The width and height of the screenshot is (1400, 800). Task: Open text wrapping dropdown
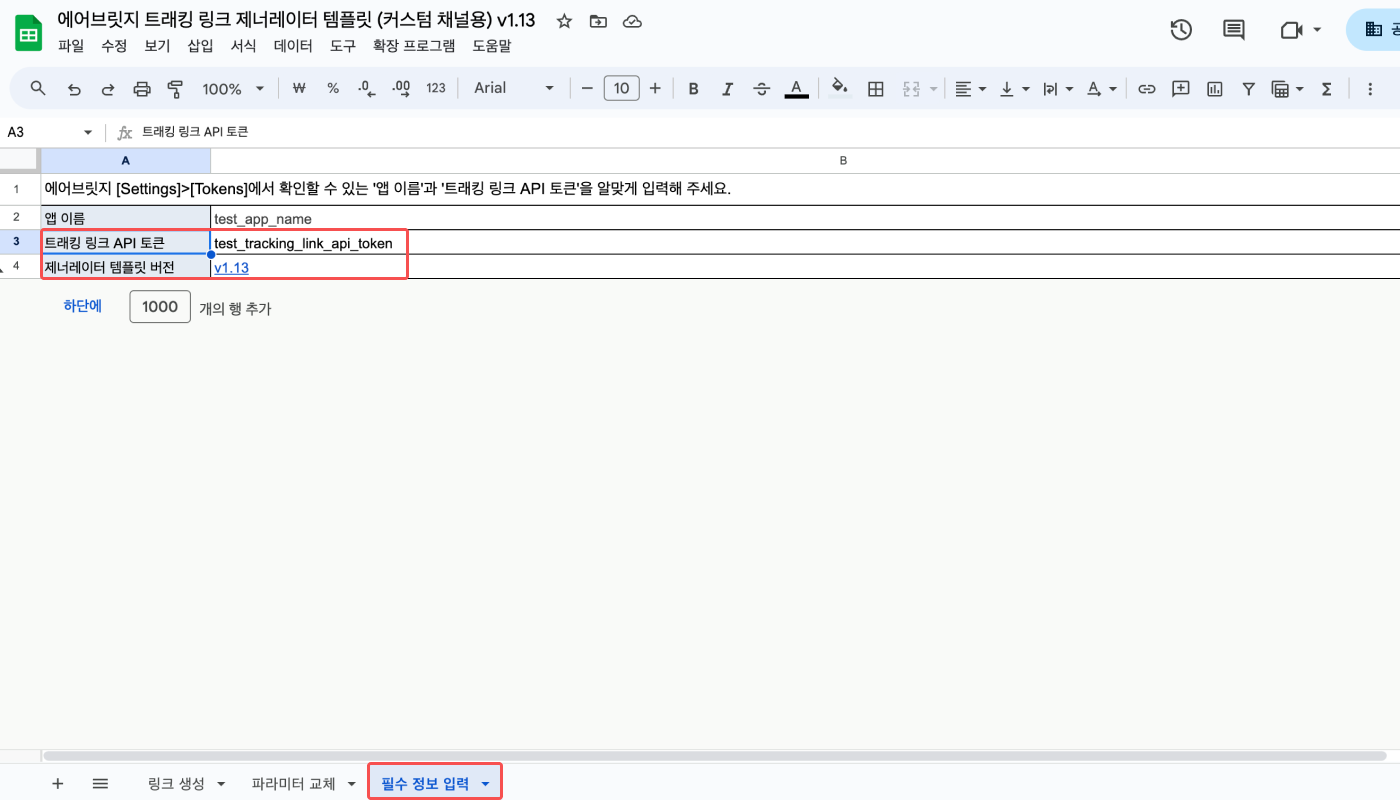click(1057, 88)
